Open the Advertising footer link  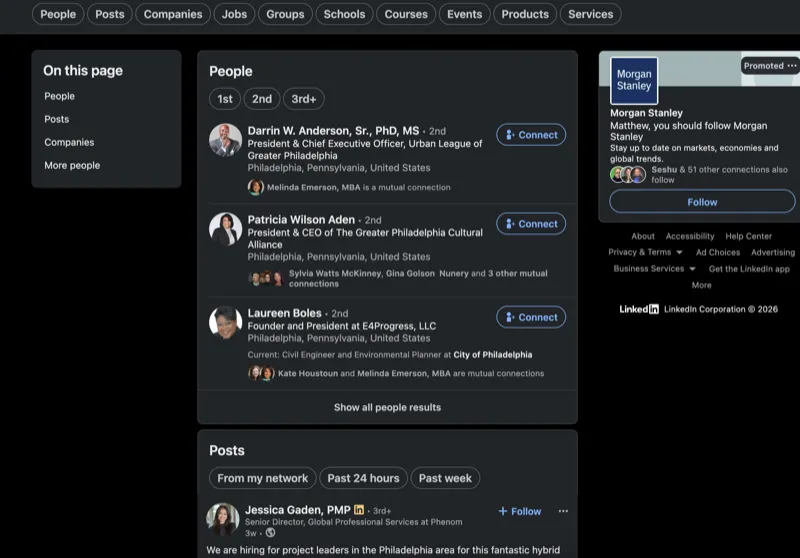coord(772,252)
